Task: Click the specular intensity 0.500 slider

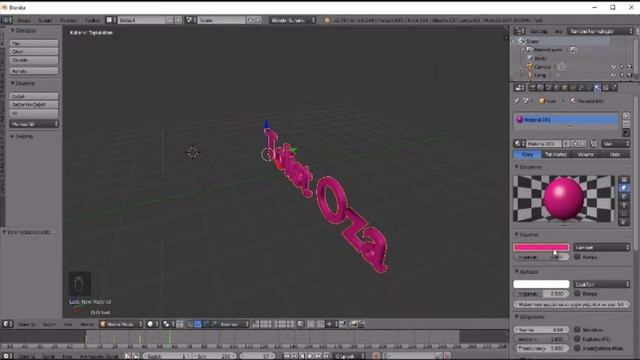Action: click(x=541, y=293)
